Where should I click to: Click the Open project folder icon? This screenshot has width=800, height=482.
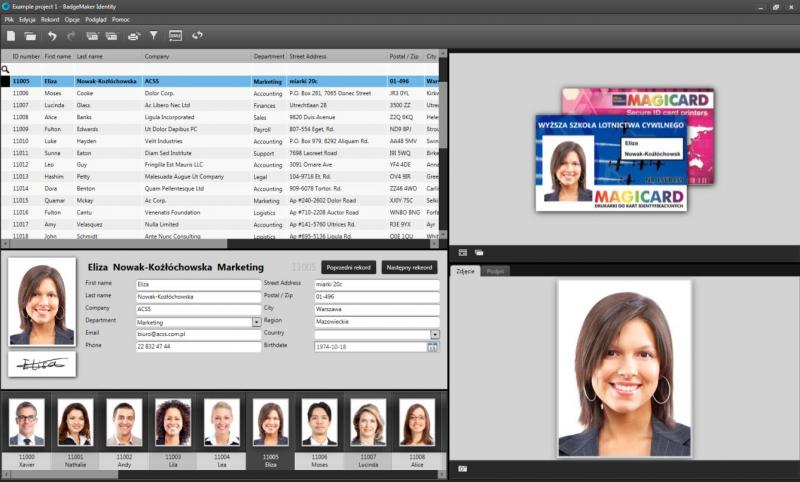pos(30,36)
